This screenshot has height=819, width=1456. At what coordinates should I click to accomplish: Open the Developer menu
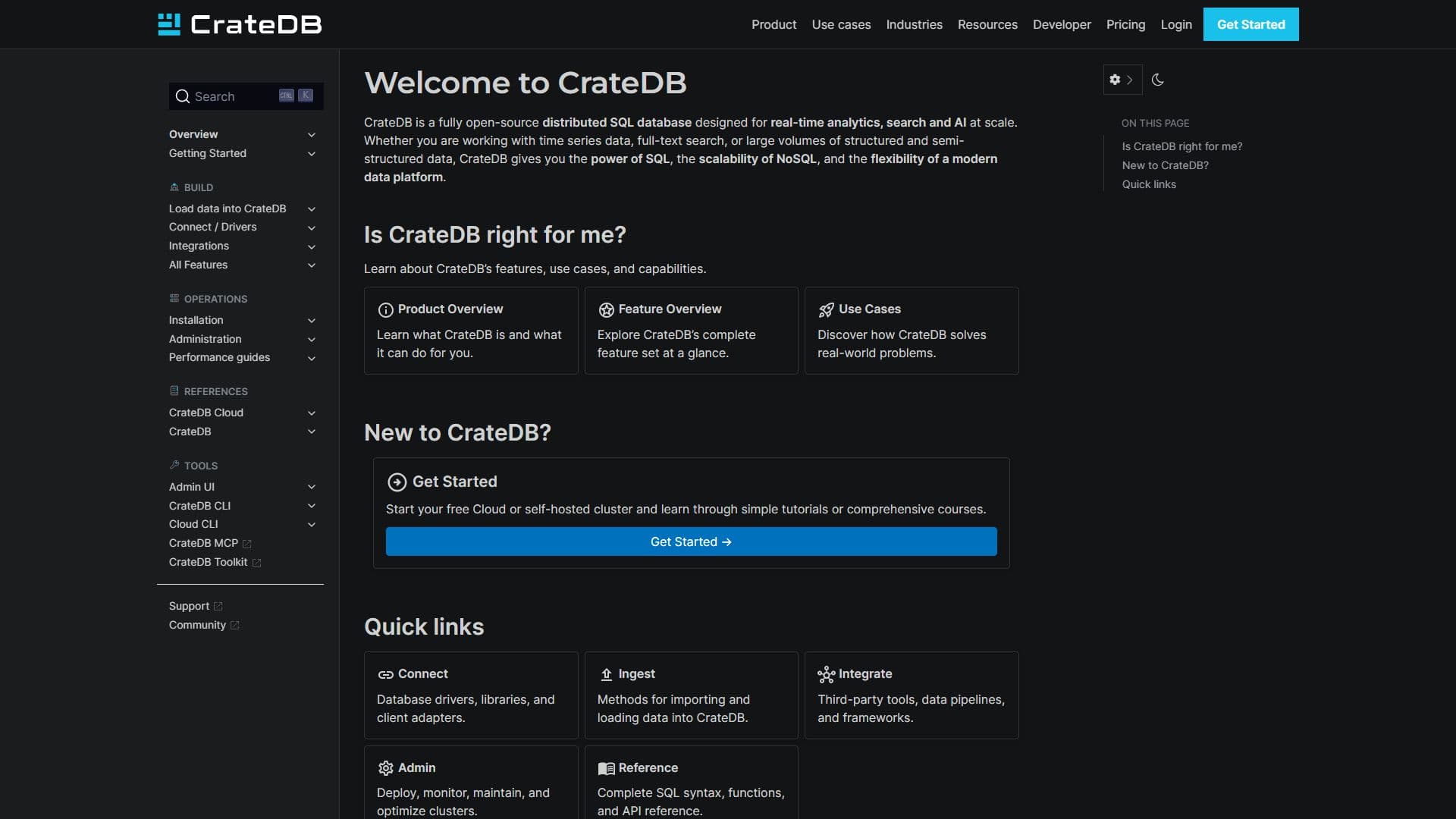[1062, 24]
